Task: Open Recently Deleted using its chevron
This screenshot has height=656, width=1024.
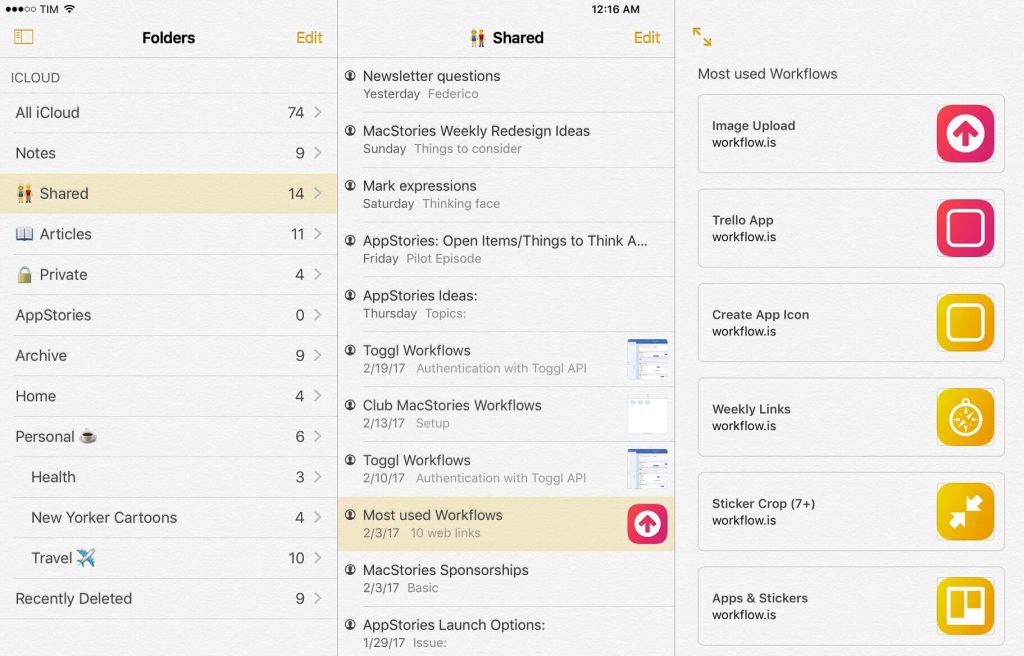Action: 320,598
